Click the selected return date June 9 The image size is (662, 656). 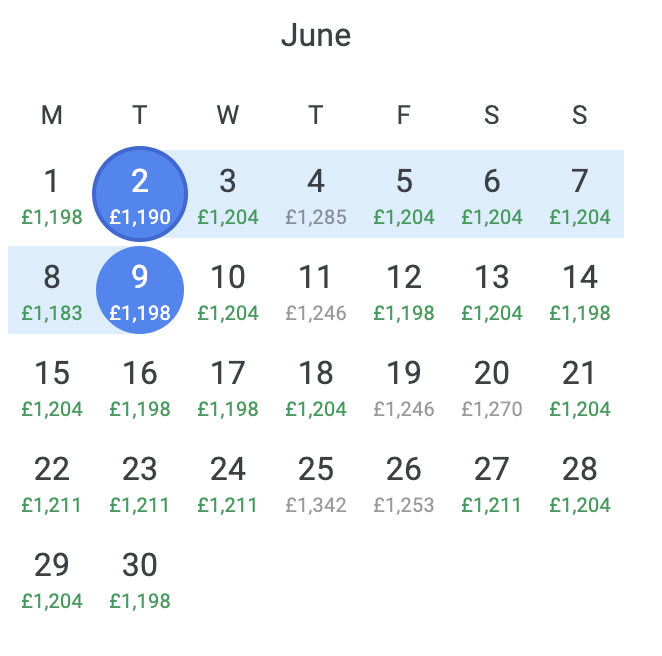click(140, 290)
